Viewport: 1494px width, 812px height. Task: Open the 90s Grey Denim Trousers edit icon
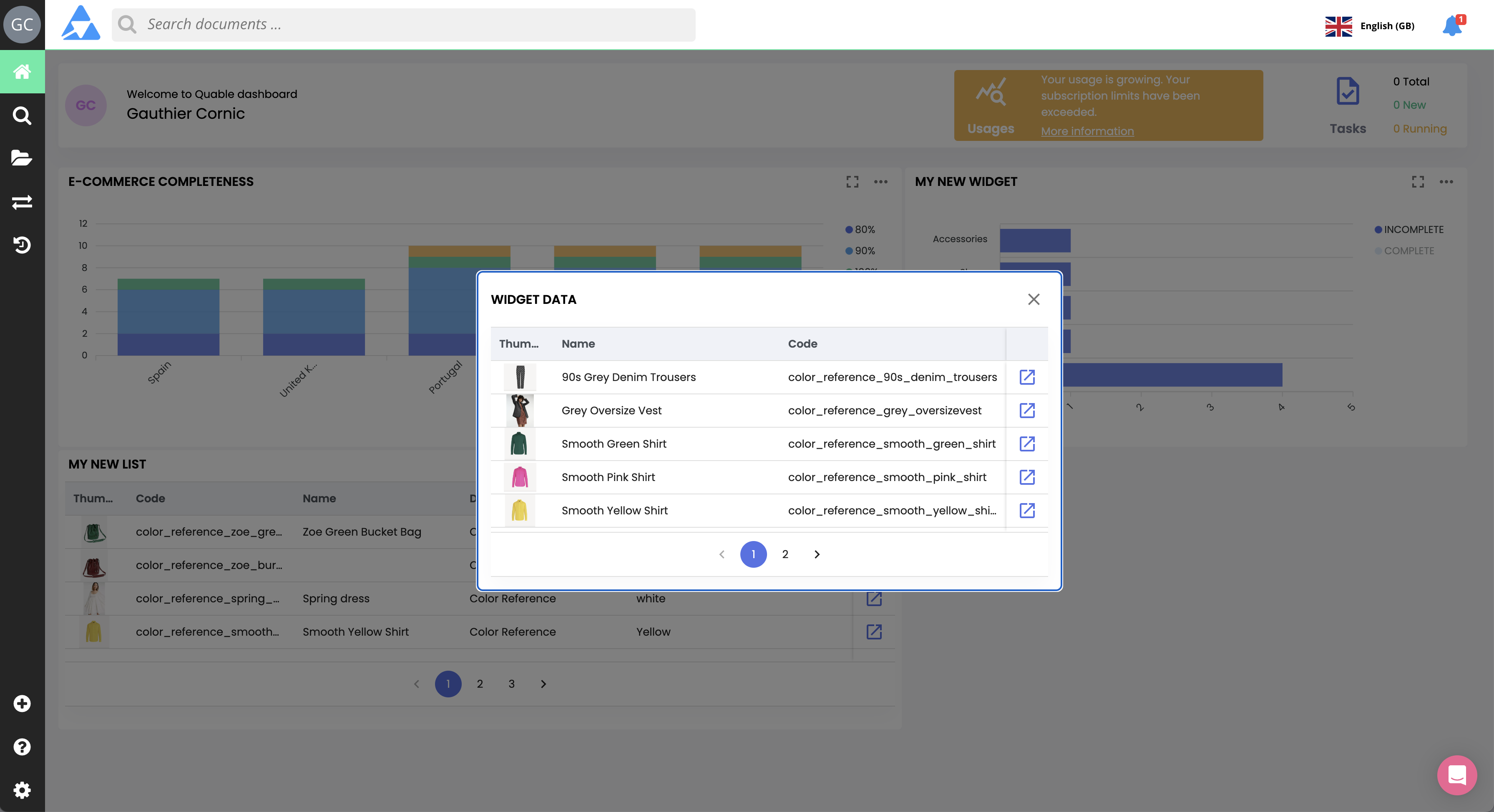tap(1026, 377)
